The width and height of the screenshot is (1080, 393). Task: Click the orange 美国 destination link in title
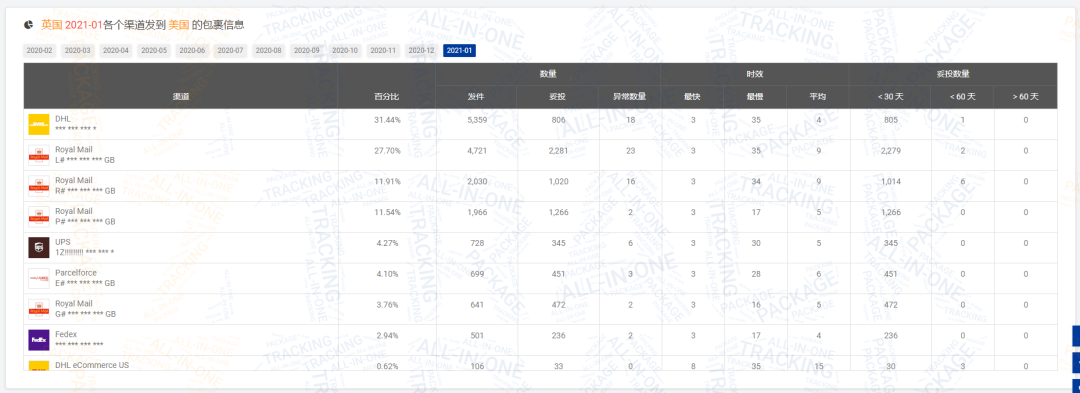pyautogui.click(x=178, y=25)
